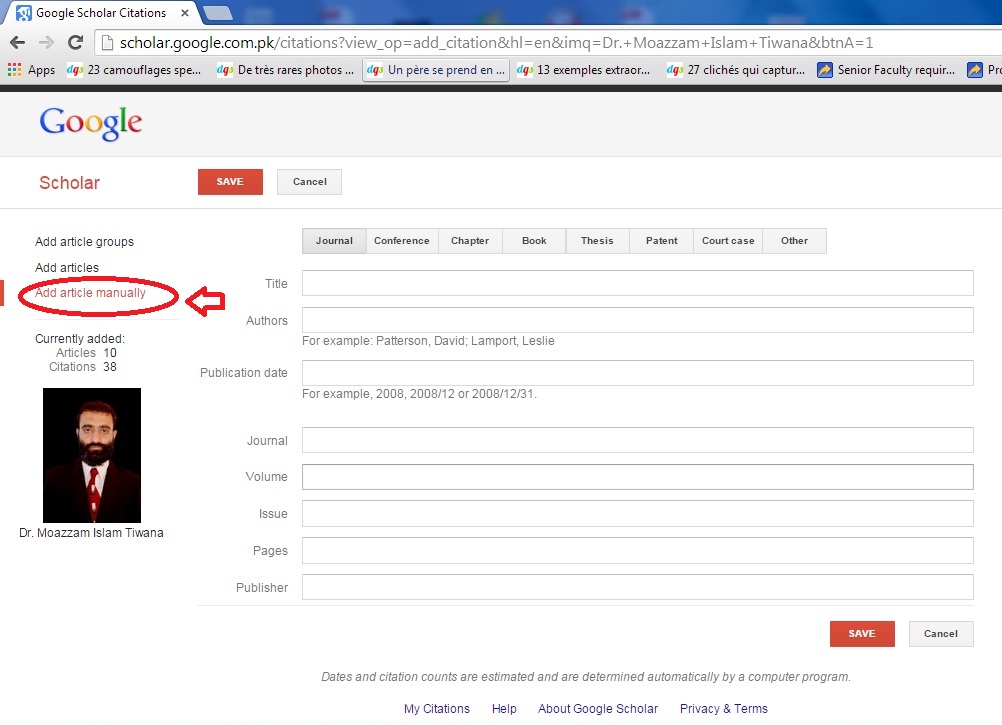Click the Google logo
Screen dimensions: 1002x725
pos(89,122)
